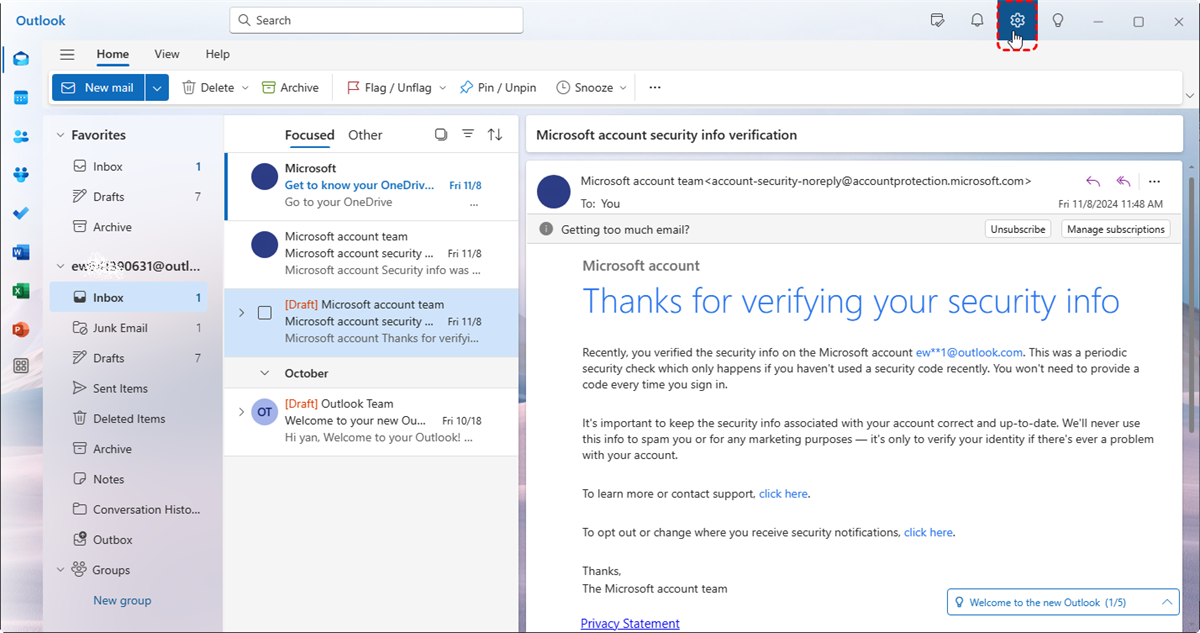The image size is (1200, 633).
Task: Launch Excel from the left rail
Action: (20, 291)
